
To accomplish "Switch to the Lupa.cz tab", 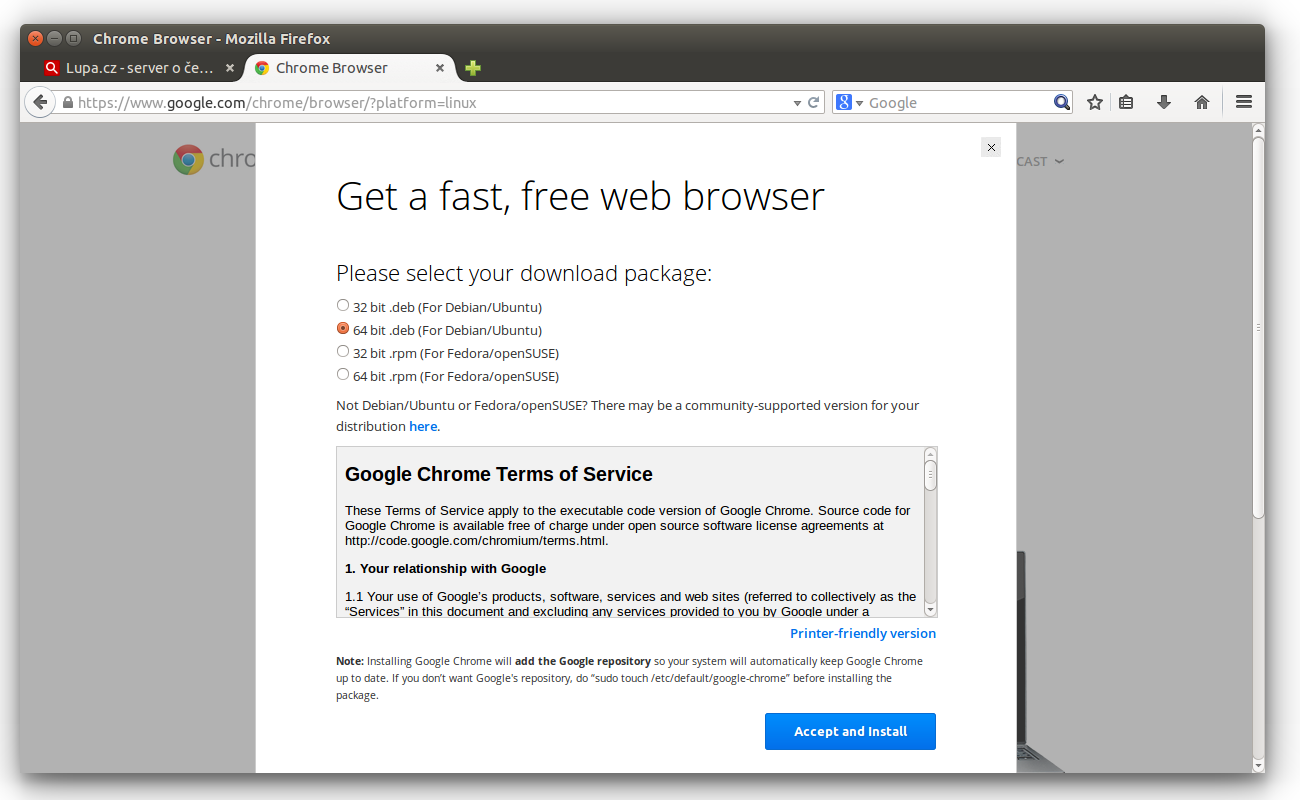I will 130,68.
